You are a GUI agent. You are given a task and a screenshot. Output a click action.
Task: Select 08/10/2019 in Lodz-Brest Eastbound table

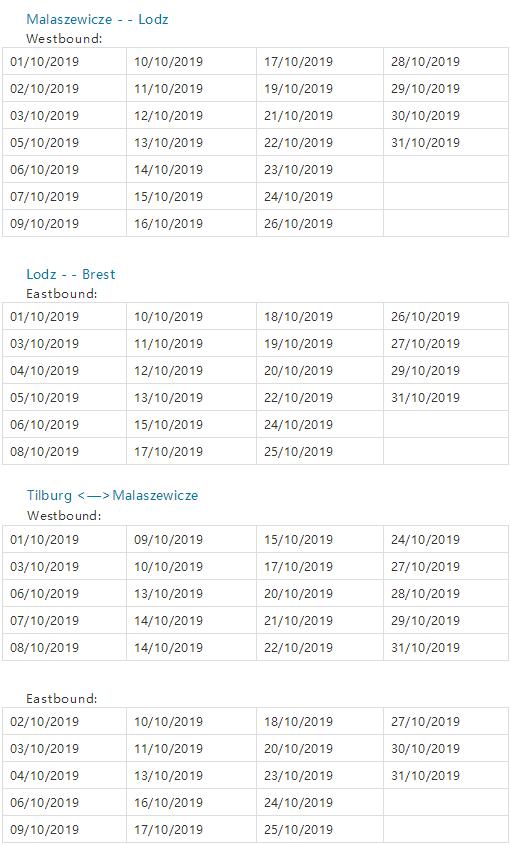[x=44, y=451]
